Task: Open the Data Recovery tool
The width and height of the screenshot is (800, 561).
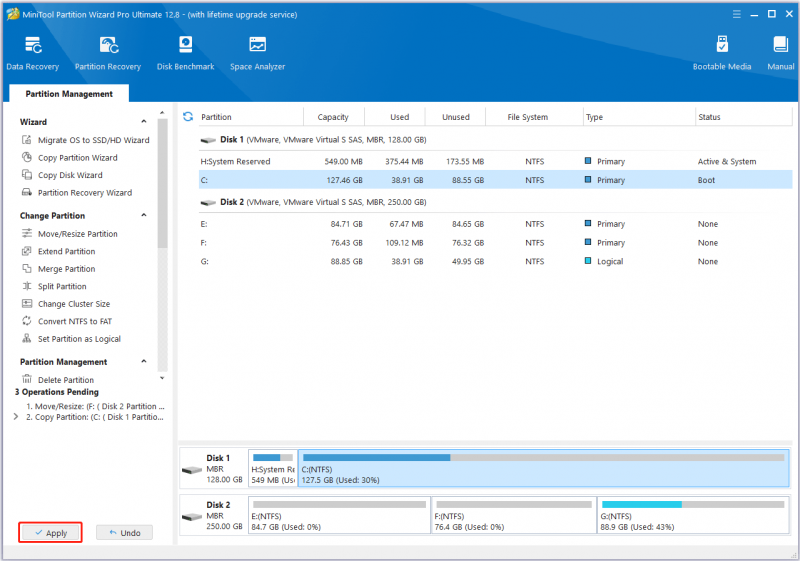Action: click(x=33, y=53)
